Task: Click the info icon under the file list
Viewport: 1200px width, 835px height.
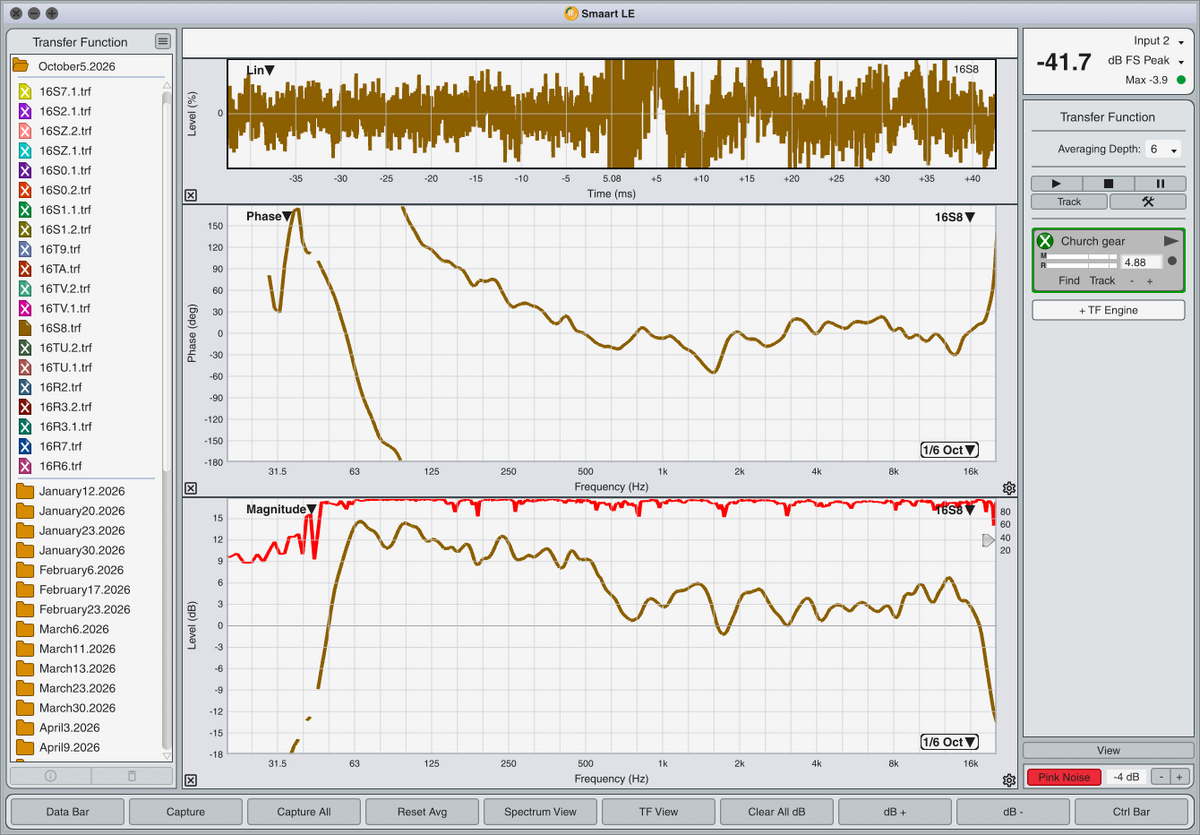Action: point(51,775)
